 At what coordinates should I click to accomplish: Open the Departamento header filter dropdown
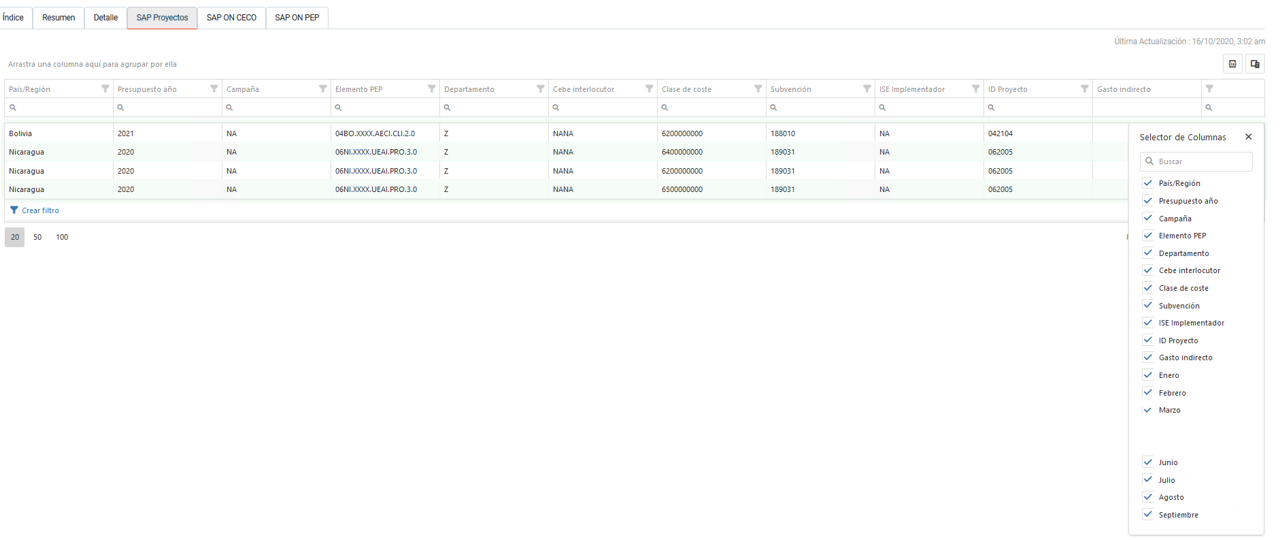coord(541,89)
